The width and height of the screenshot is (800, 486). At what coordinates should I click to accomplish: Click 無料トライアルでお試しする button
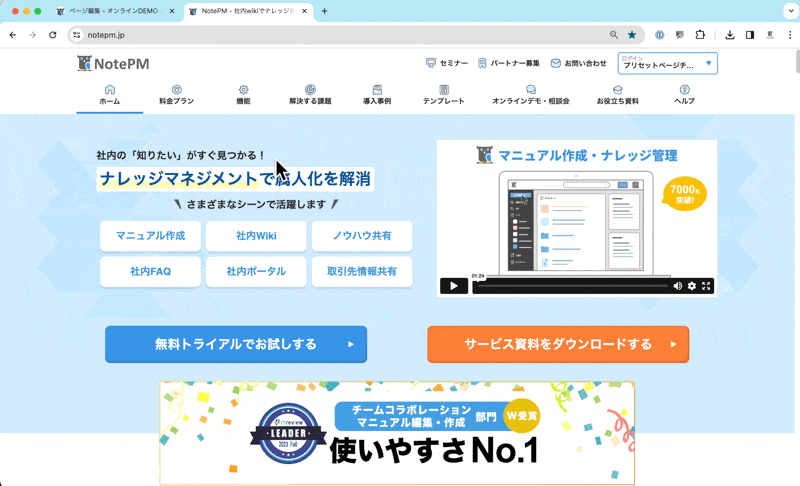coord(236,344)
